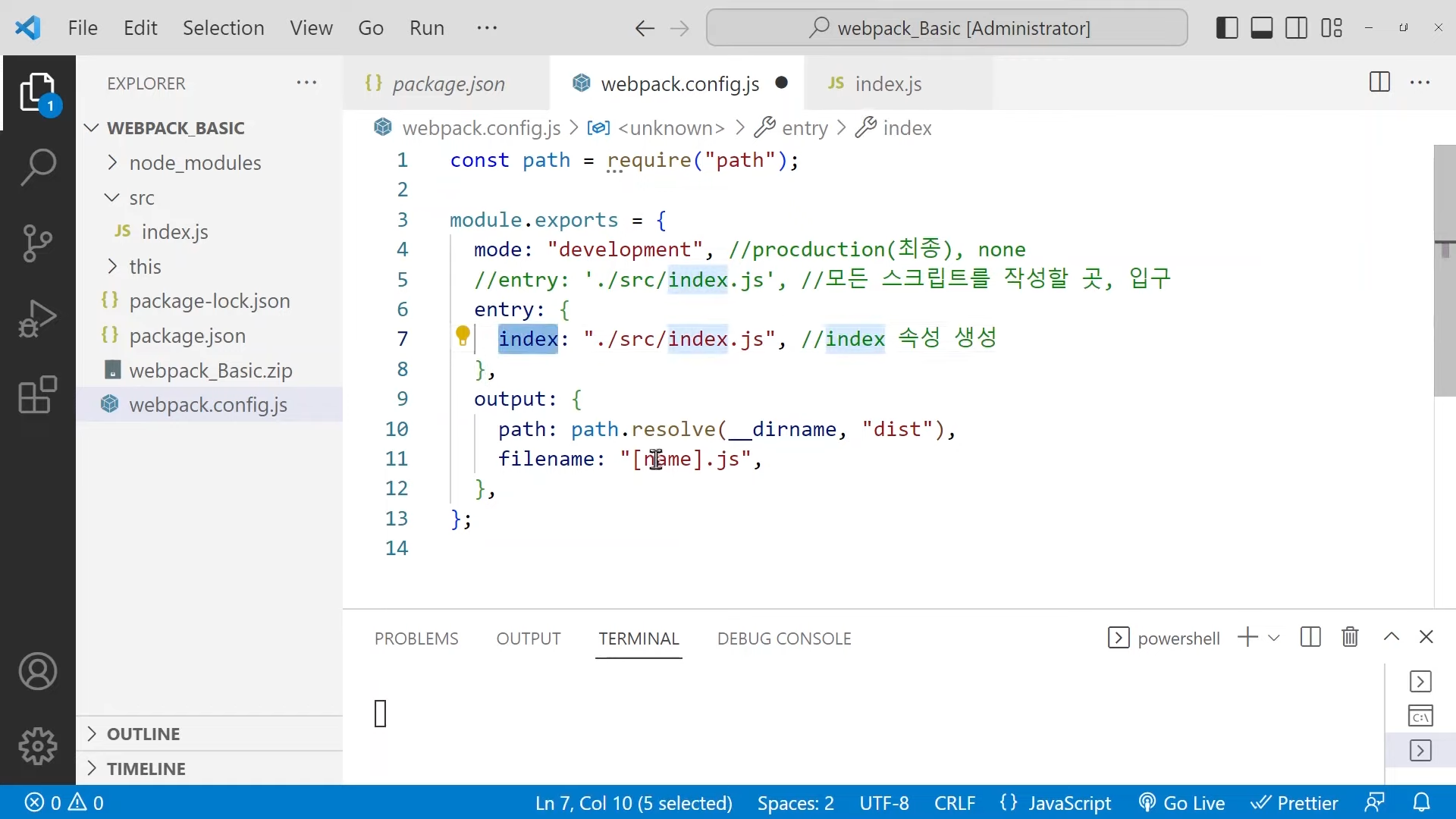The image size is (1456, 819).
Task: Open package-lock.json in the explorer
Action: coord(209,301)
